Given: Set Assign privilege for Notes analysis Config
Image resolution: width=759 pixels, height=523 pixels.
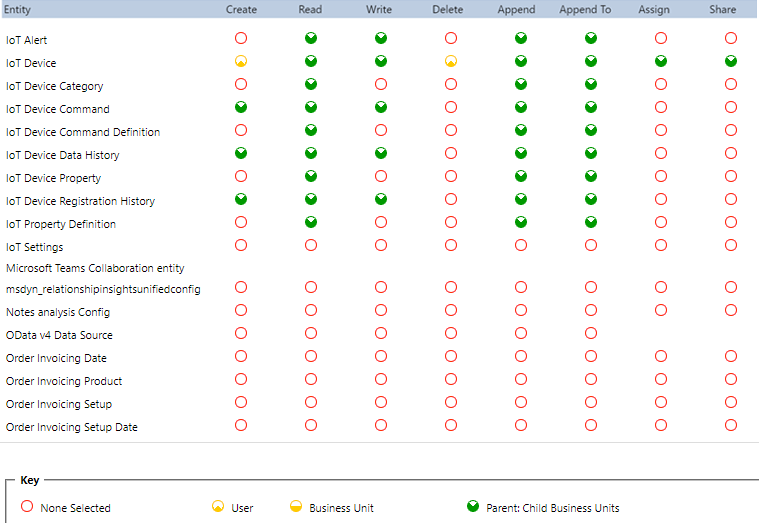Looking at the screenshot, I should 661,310.
